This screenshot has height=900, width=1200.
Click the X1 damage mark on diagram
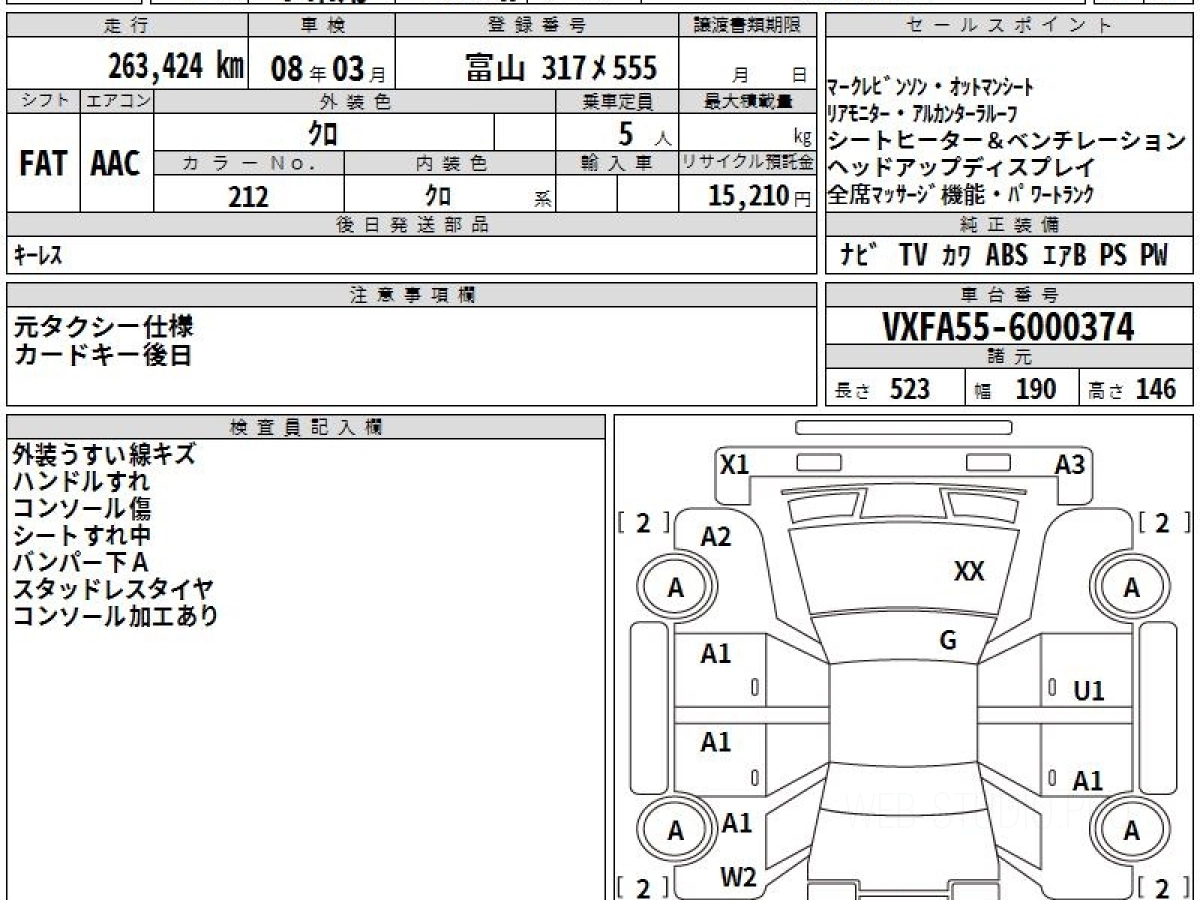click(x=735, y=464)
